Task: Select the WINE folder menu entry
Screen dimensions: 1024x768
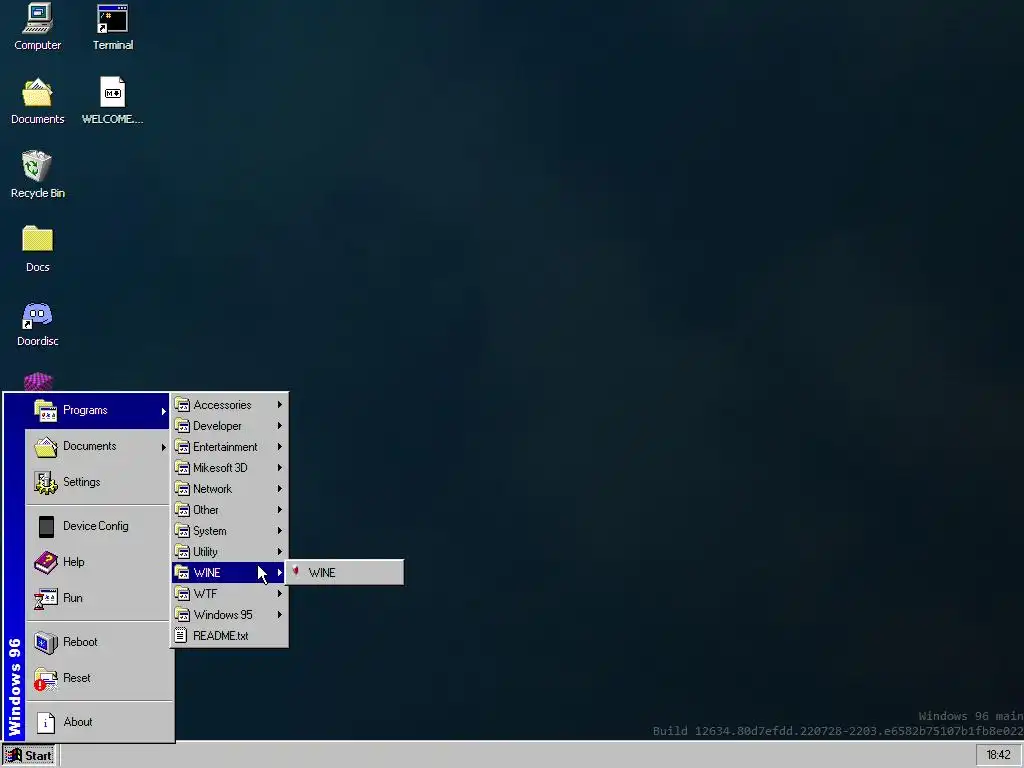Action: click(x=229, y=573)
